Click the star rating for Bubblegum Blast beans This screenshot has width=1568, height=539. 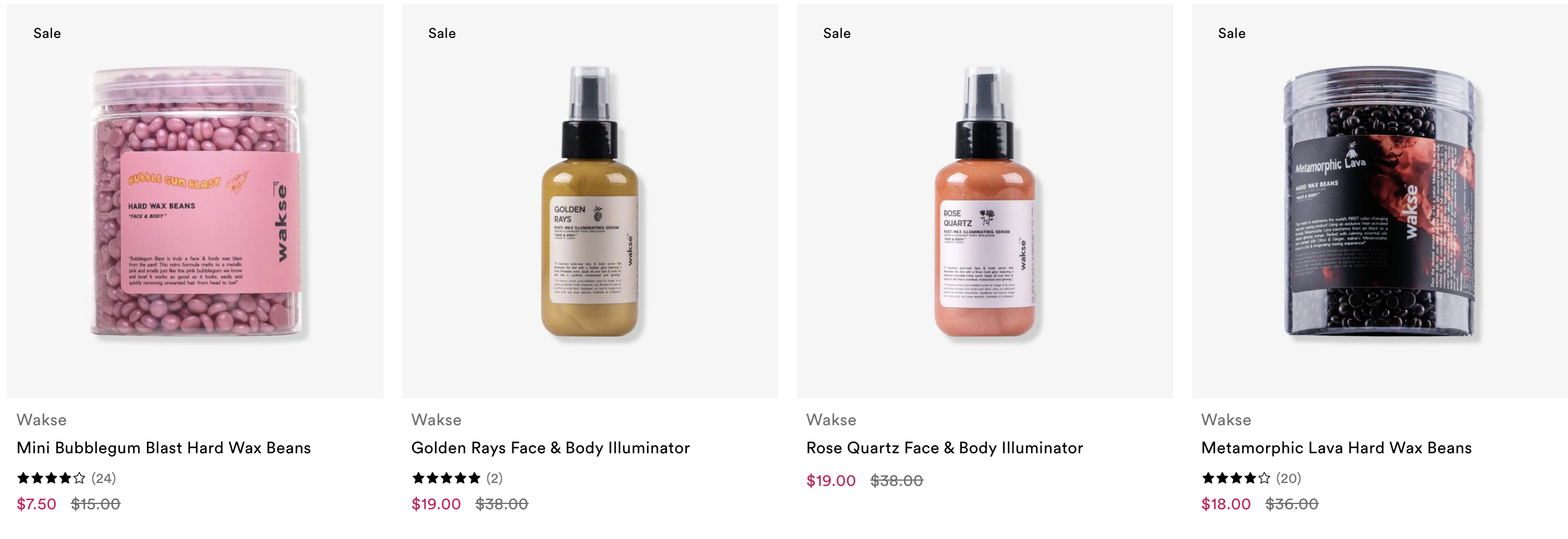tap(51, 478)
